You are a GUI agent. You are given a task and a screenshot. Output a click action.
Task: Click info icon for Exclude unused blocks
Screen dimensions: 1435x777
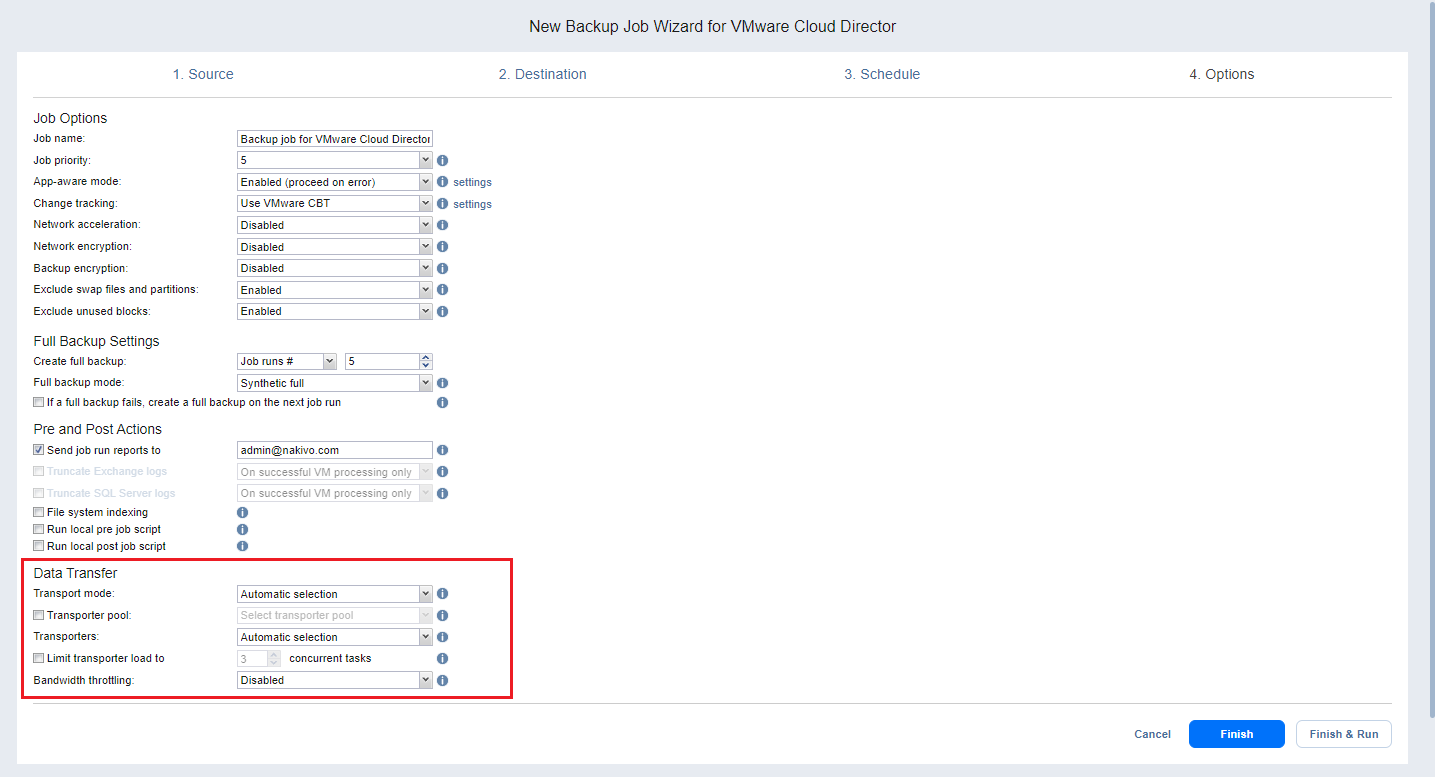pos(442,311)
